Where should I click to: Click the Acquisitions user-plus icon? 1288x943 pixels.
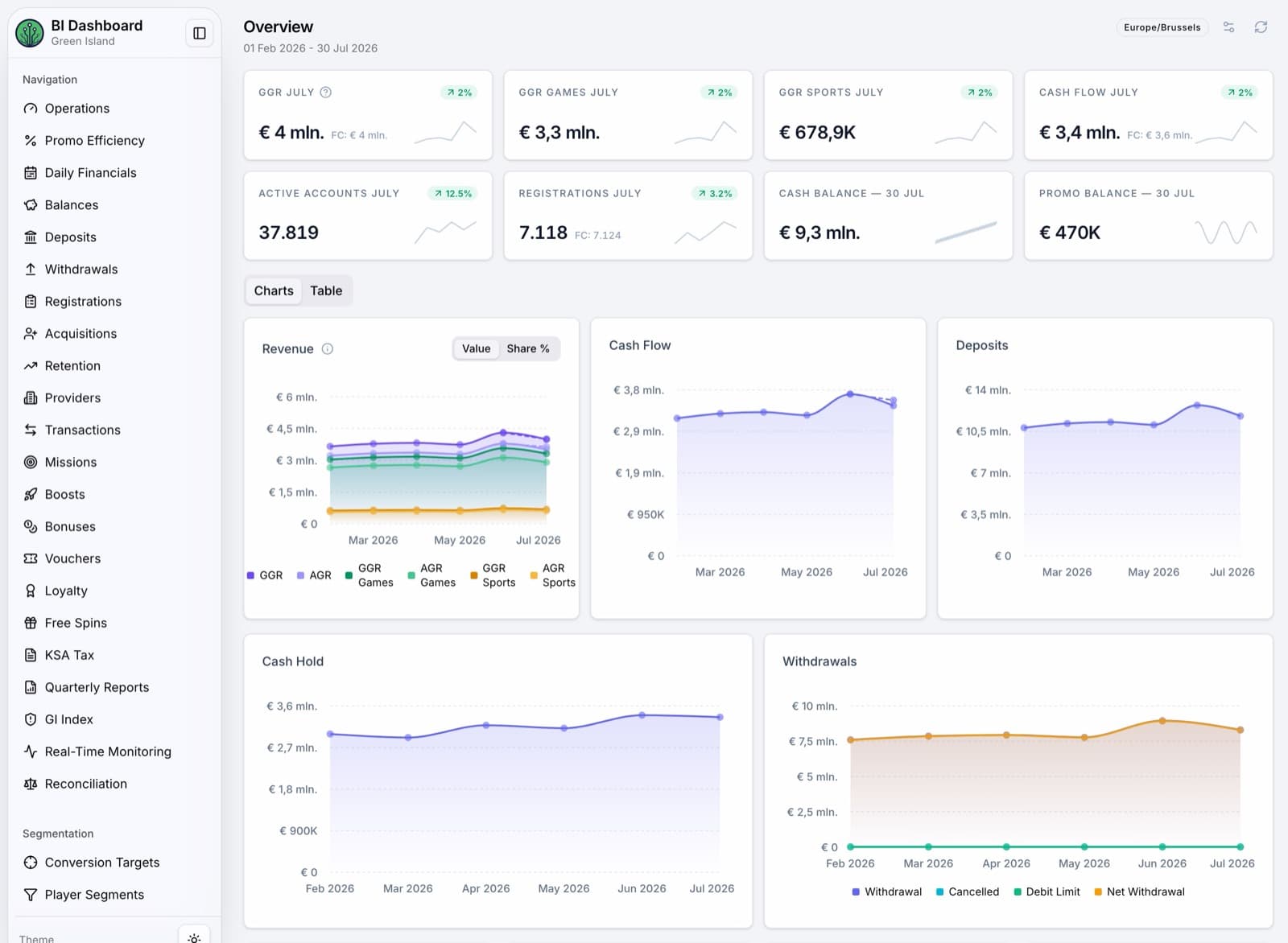(31, 334)
